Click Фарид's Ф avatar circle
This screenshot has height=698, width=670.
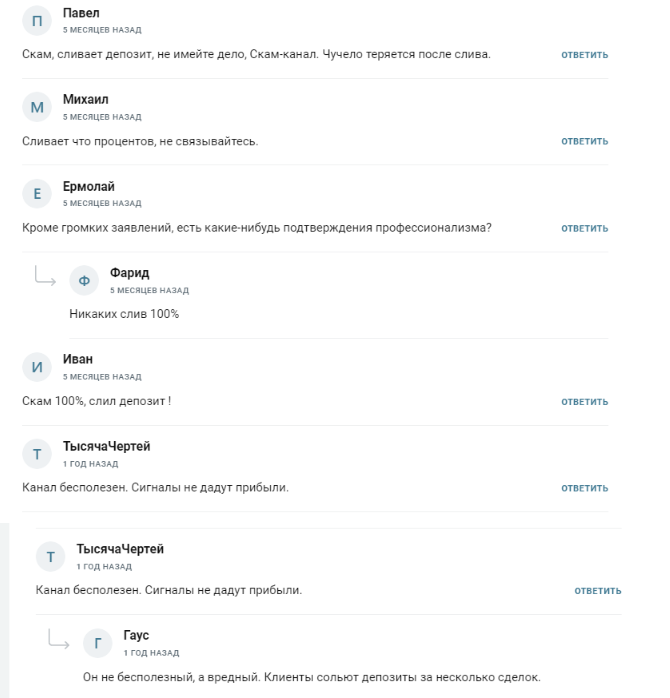tap(84, 281)
